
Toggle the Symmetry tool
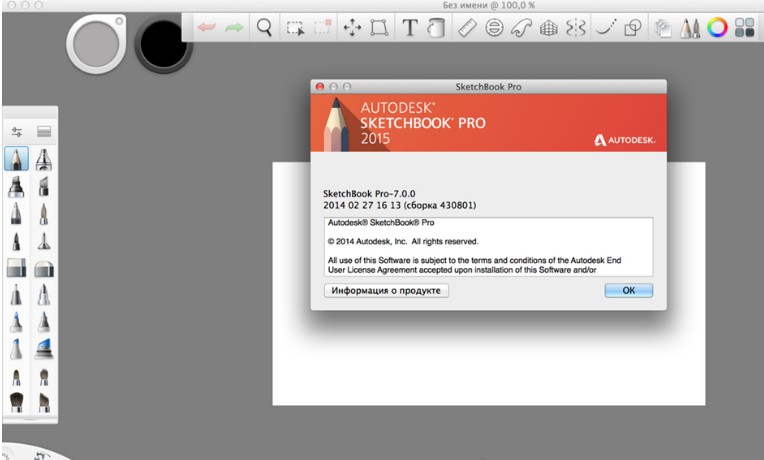tap(575, 28)
